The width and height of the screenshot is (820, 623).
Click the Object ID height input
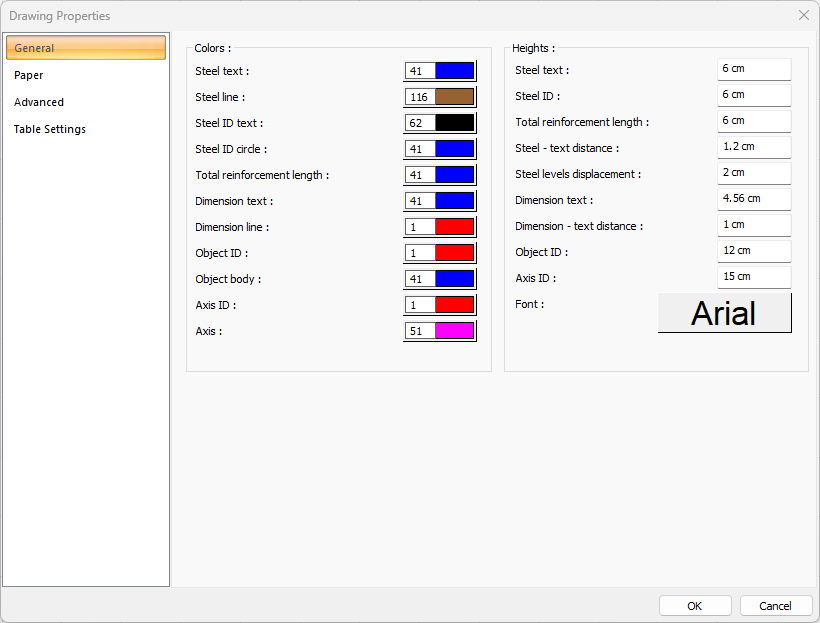[x=754, y=251]
